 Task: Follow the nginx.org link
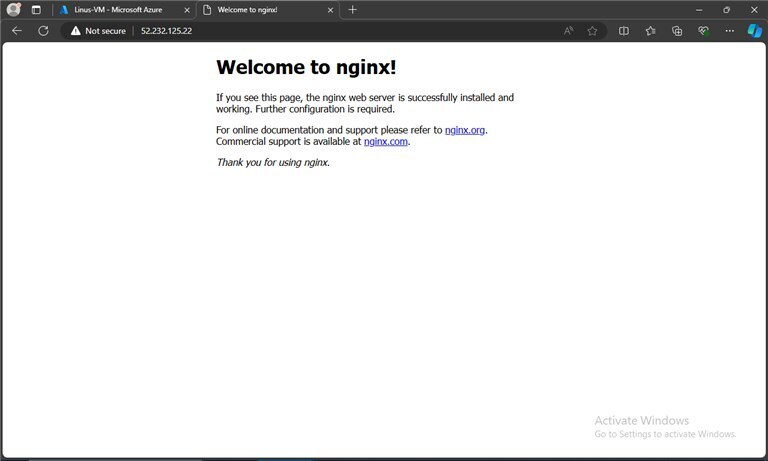point(465,130)
